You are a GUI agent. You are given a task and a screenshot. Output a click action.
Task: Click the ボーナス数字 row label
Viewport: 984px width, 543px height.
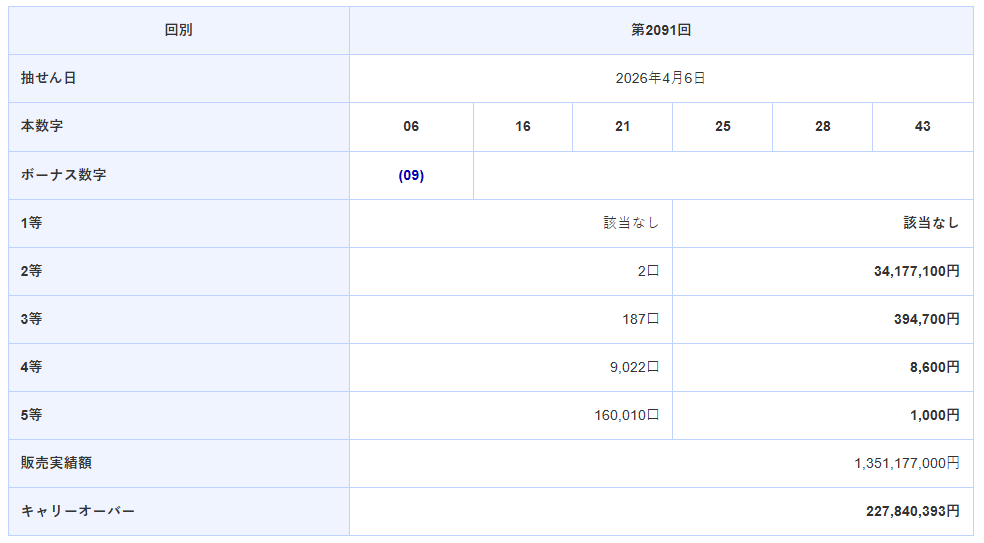(64, 175)
